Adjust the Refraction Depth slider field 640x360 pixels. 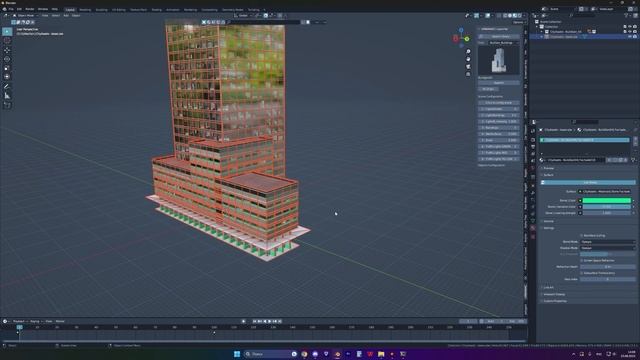pos(608,267)
